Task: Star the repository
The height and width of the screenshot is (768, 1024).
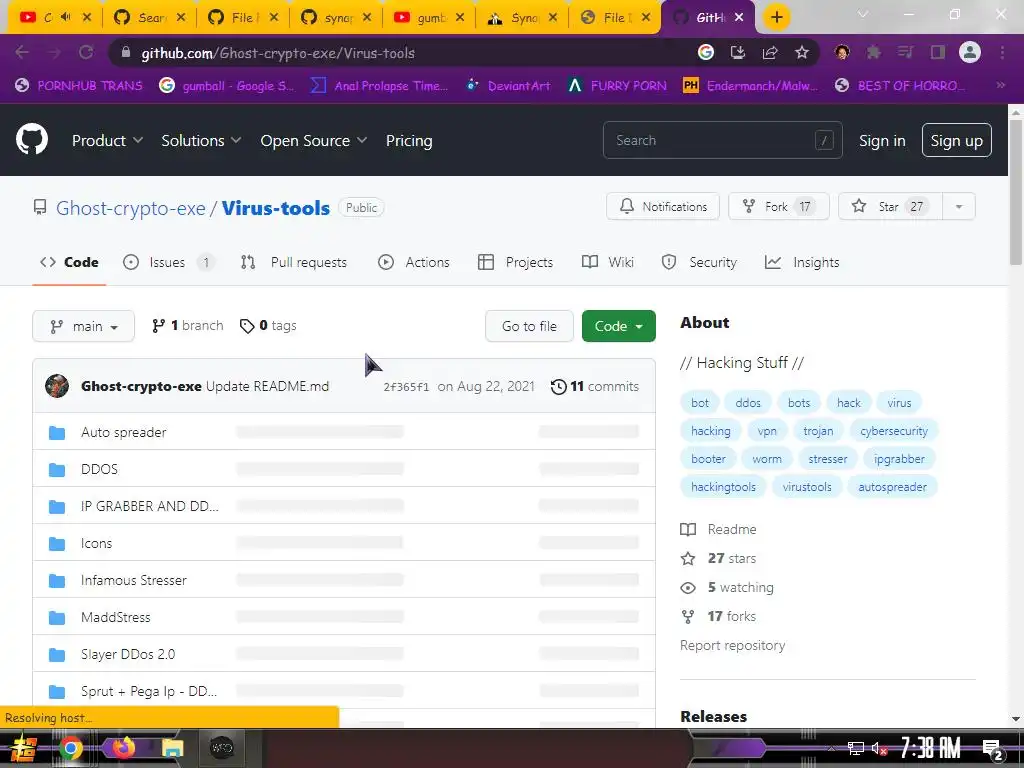Action: pos(890,206)
